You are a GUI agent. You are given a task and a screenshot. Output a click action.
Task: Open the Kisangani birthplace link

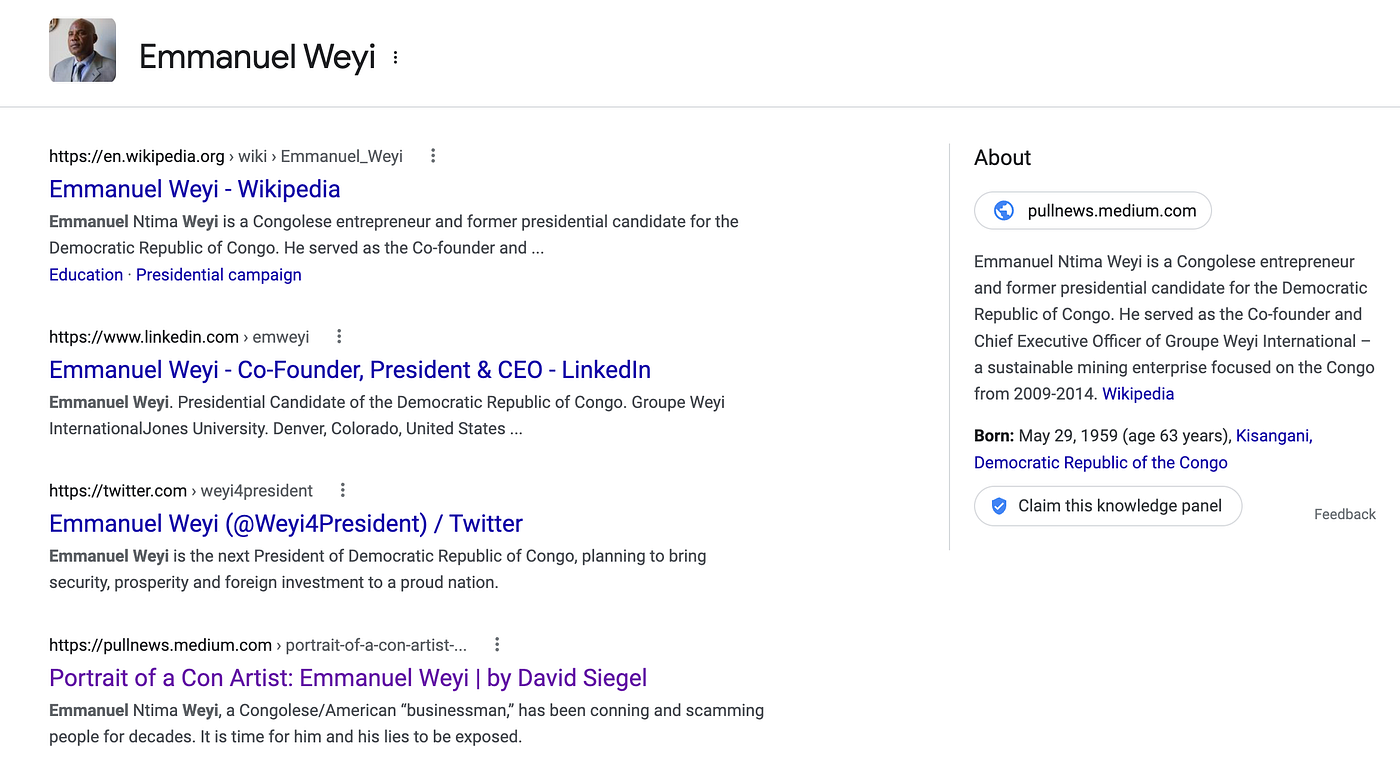1273,436
